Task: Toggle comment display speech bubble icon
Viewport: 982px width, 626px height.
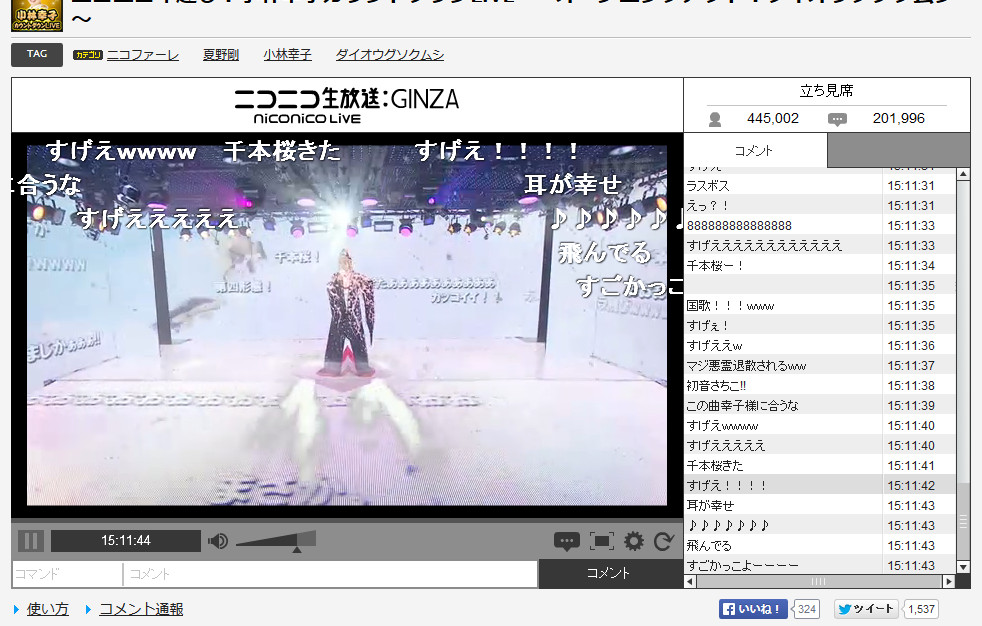Action: tap(567, 541)
